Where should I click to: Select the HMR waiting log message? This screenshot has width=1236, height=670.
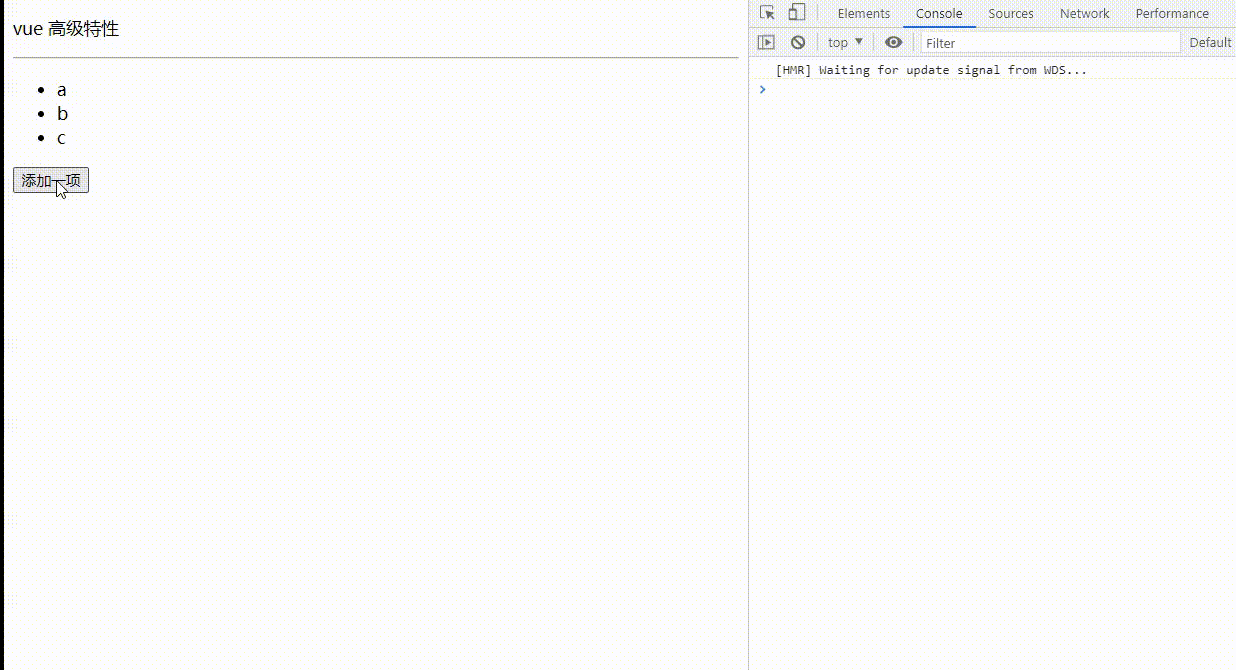pyautogui.click(x=931, y=70)
